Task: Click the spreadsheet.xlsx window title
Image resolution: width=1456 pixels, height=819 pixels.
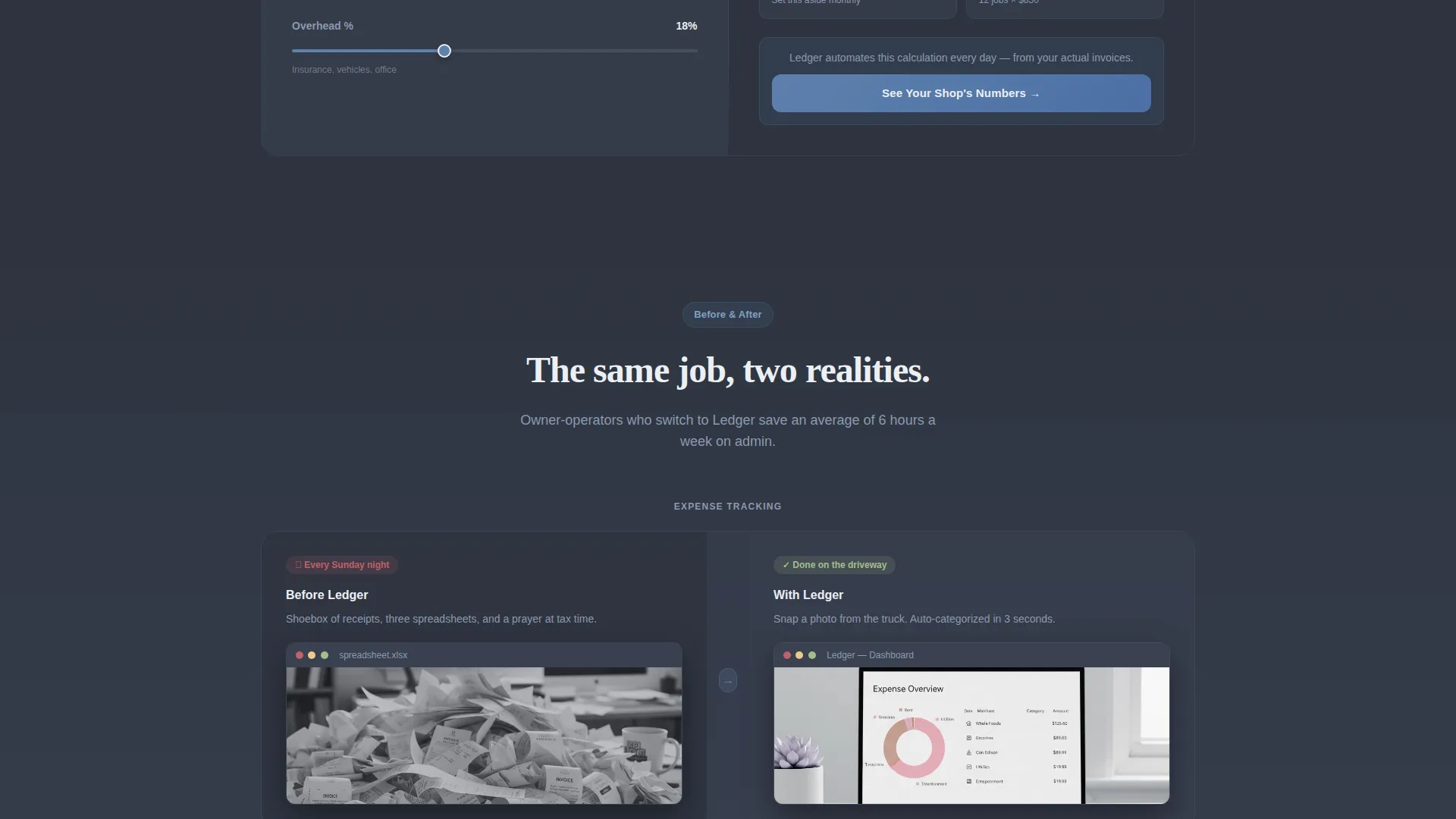Action: tap(373, 655)
